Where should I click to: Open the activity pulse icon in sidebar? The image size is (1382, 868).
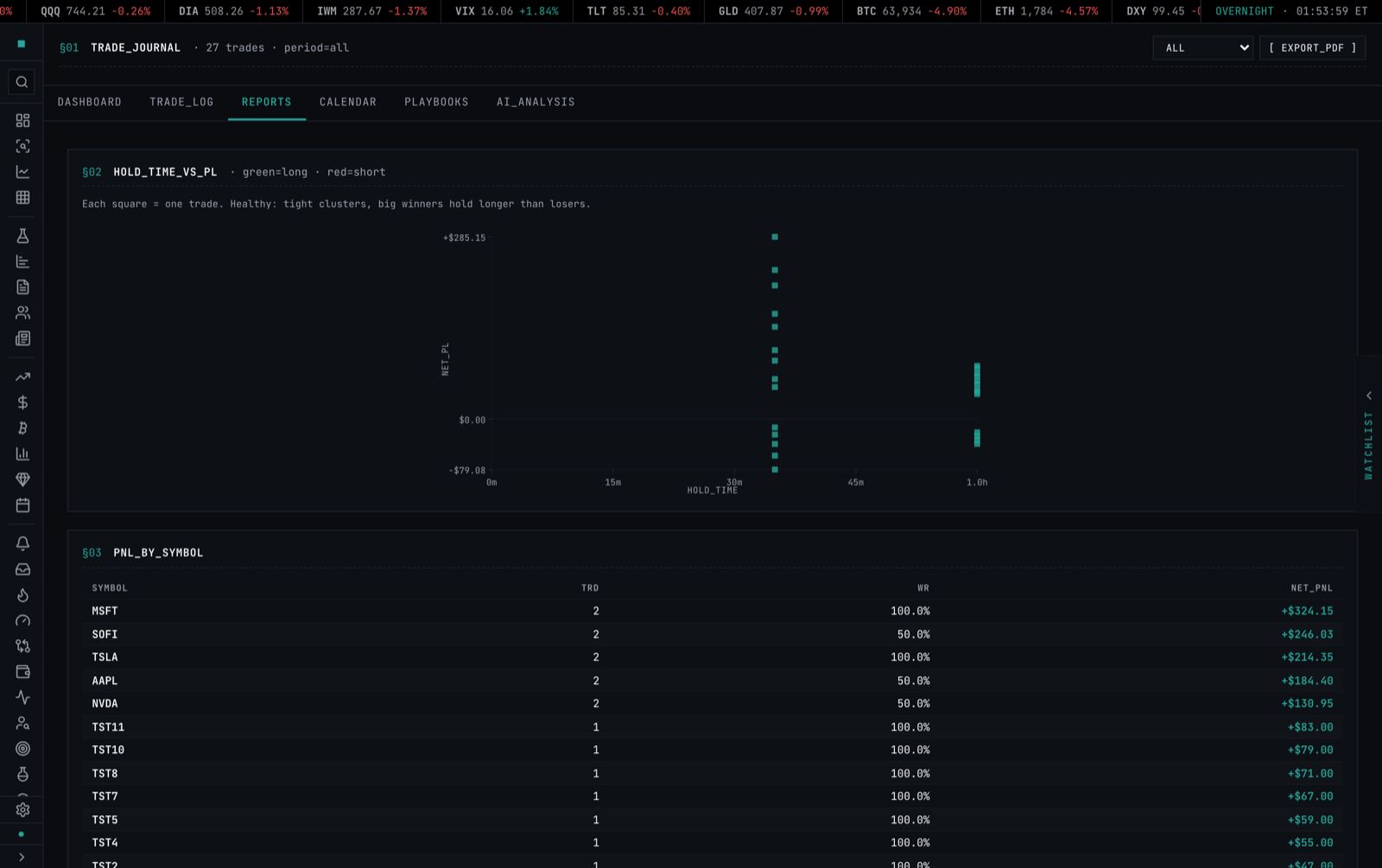pos(22,697)
